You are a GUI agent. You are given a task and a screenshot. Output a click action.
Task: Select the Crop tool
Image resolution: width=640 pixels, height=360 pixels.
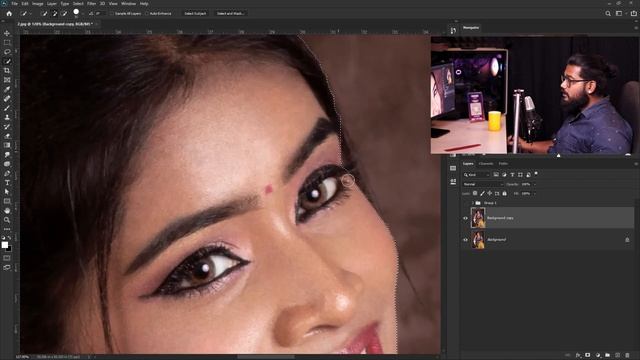pyautogui.click(x=7, y=71)
